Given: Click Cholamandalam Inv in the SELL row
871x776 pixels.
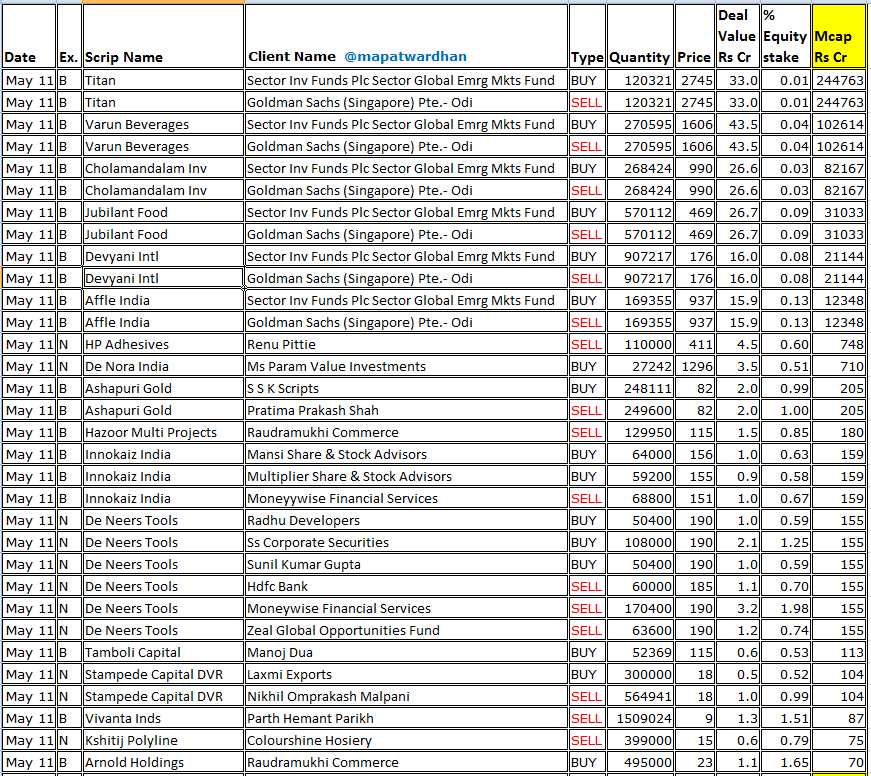Looking at the screenshot, I should [163, 191].
